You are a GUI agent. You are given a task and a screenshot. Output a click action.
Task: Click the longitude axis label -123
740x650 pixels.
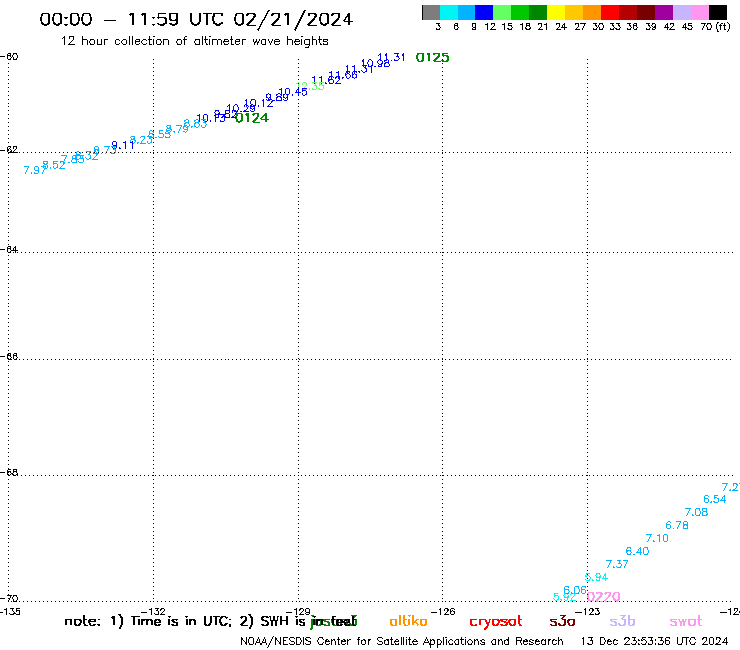[588, 612]
